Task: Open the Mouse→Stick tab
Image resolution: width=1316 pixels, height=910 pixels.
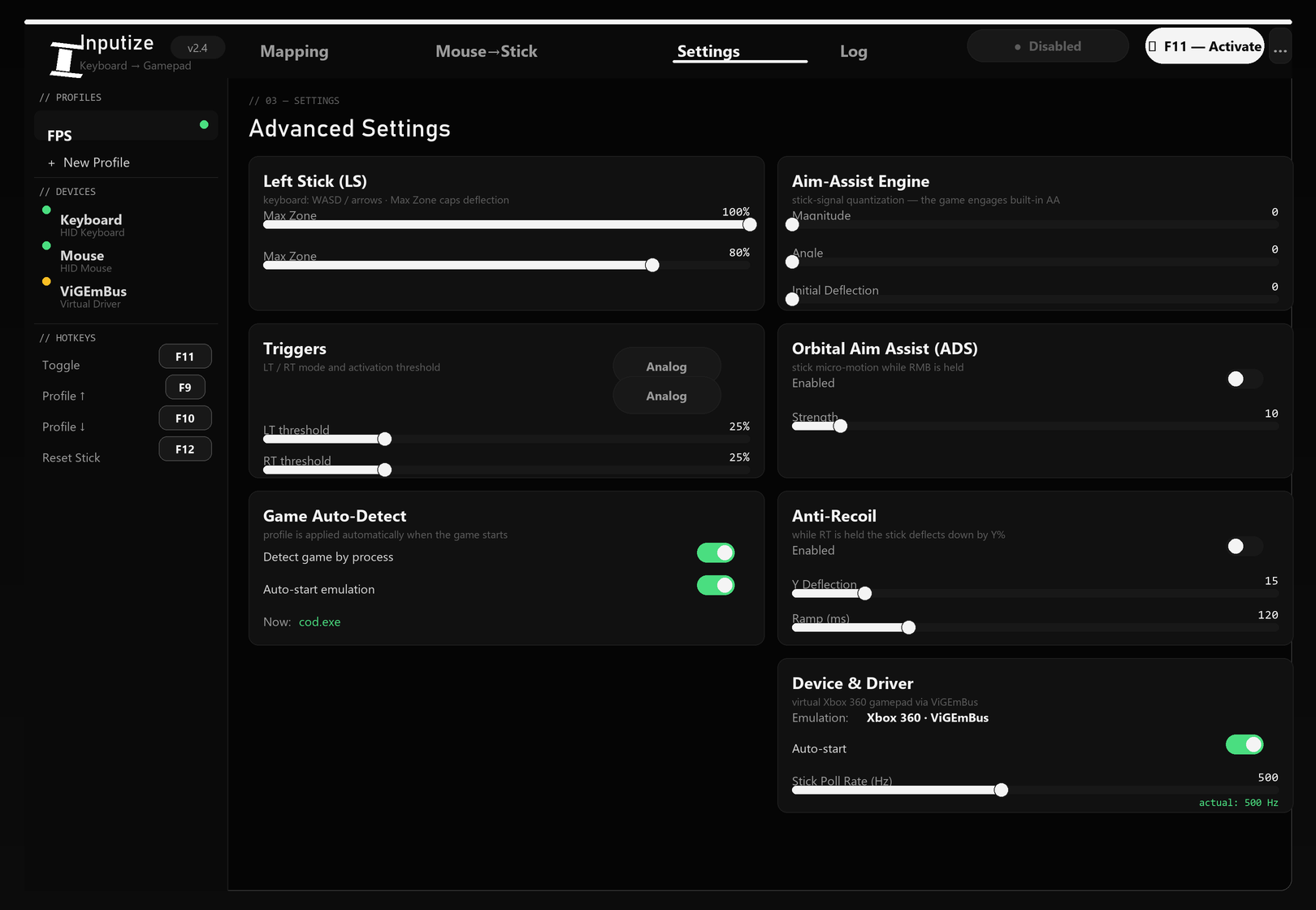Action: [486, 51]
